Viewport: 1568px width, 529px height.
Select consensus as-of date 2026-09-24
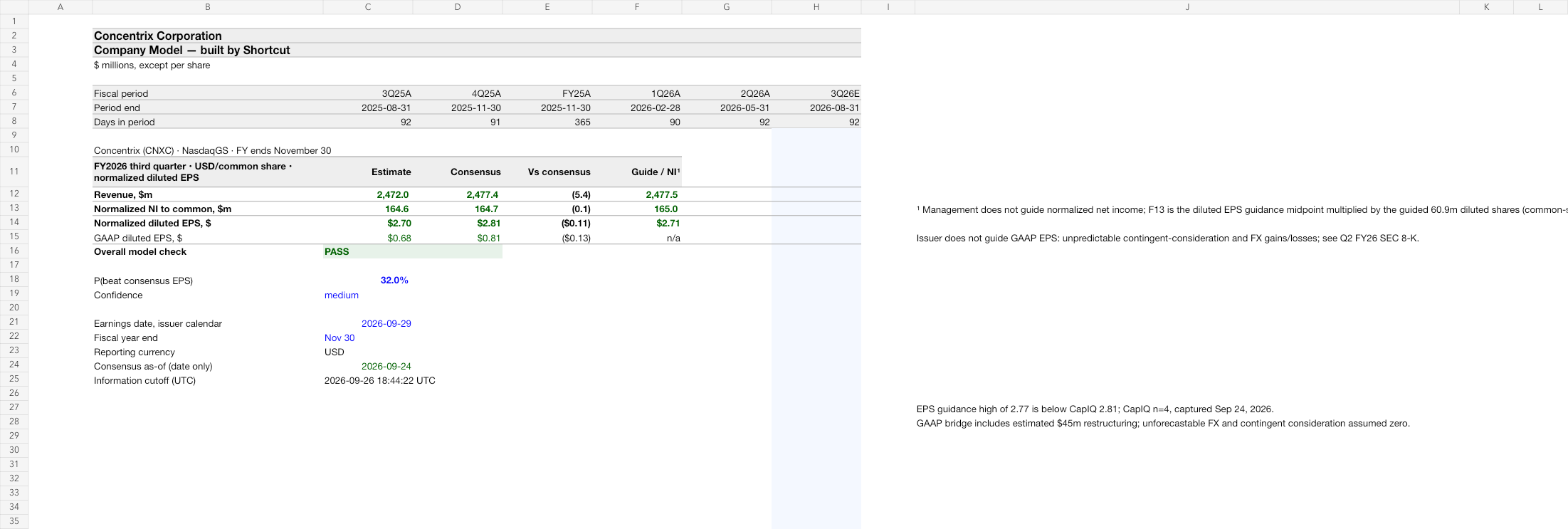[368, 366]
